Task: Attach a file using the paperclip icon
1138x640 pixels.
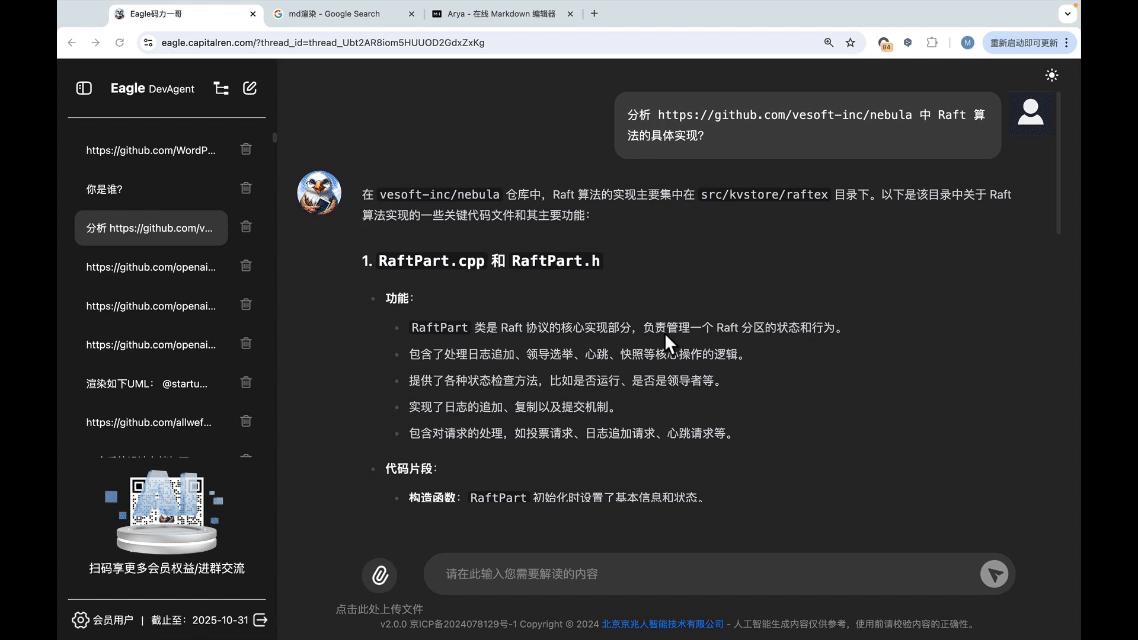Action: point(379,574)
